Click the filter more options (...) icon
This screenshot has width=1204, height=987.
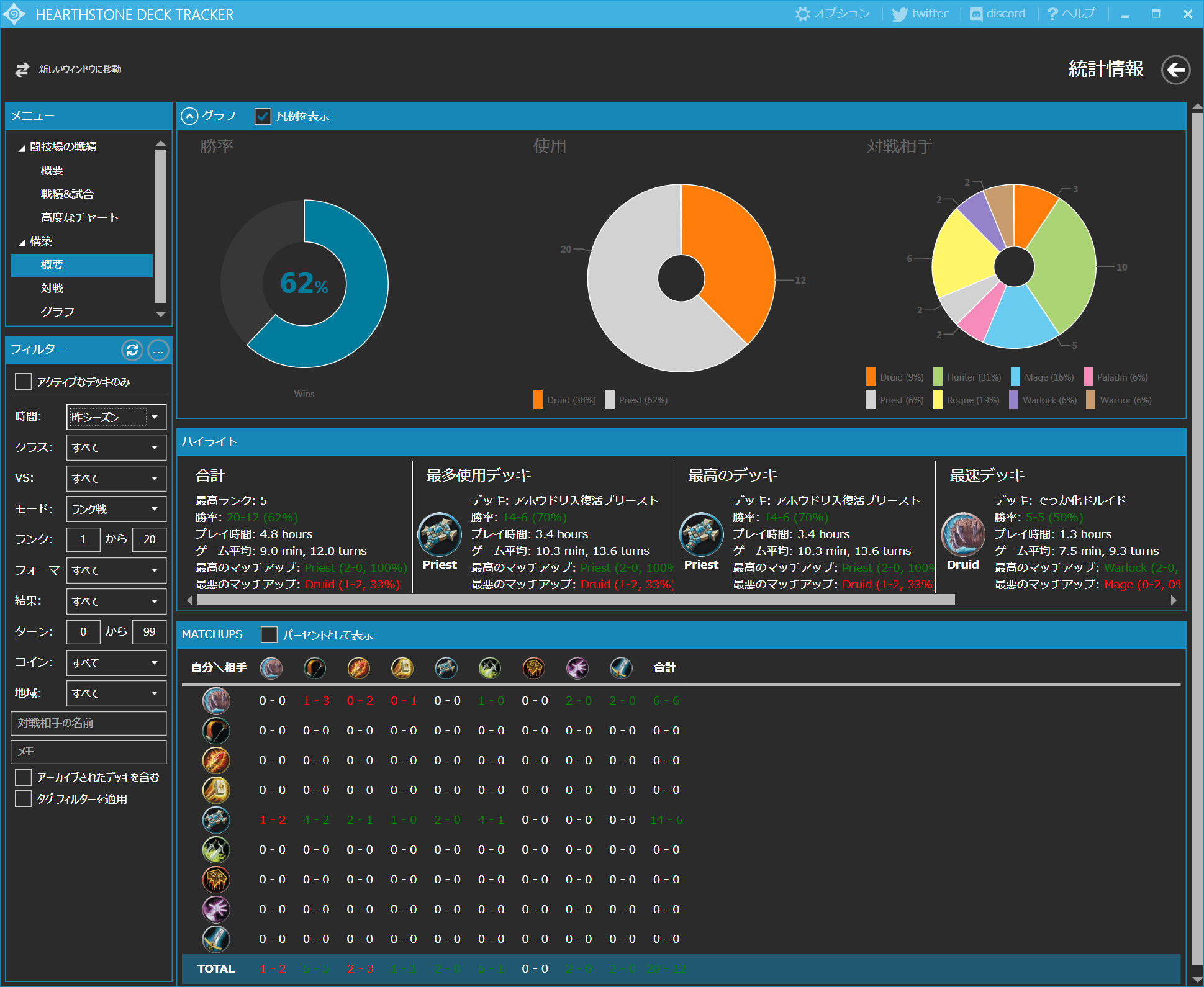[x=158, y=350]
